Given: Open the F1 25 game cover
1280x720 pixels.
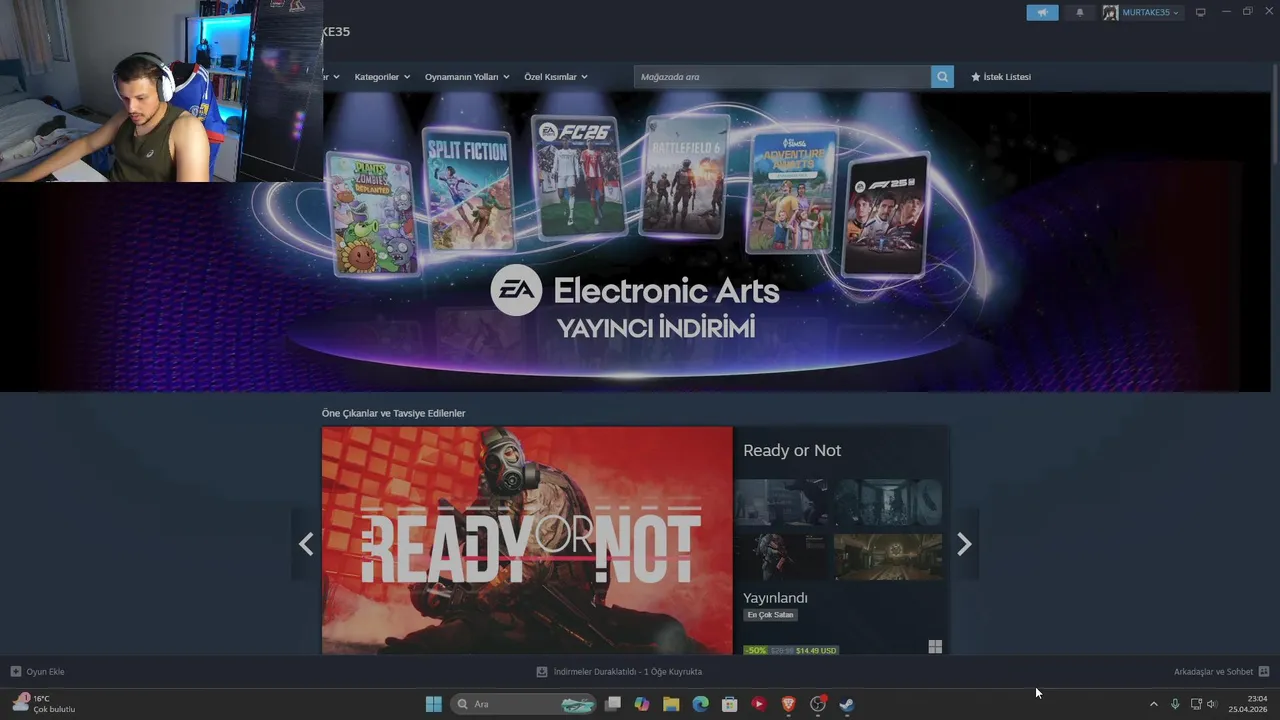Looking at the screenshot, I should [886, 214].
